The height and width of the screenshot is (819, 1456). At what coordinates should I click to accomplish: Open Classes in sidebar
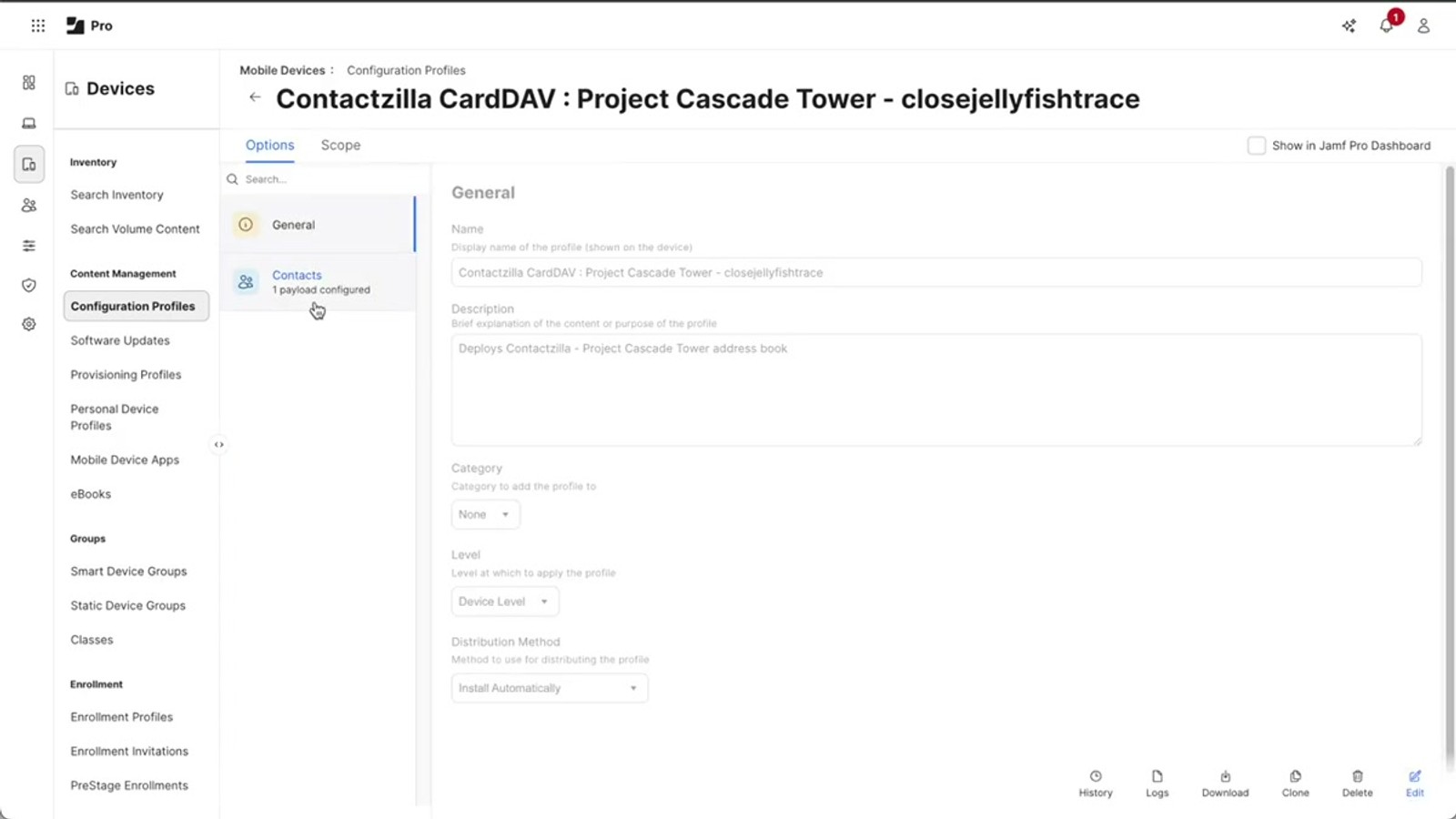tap(92, 640)
